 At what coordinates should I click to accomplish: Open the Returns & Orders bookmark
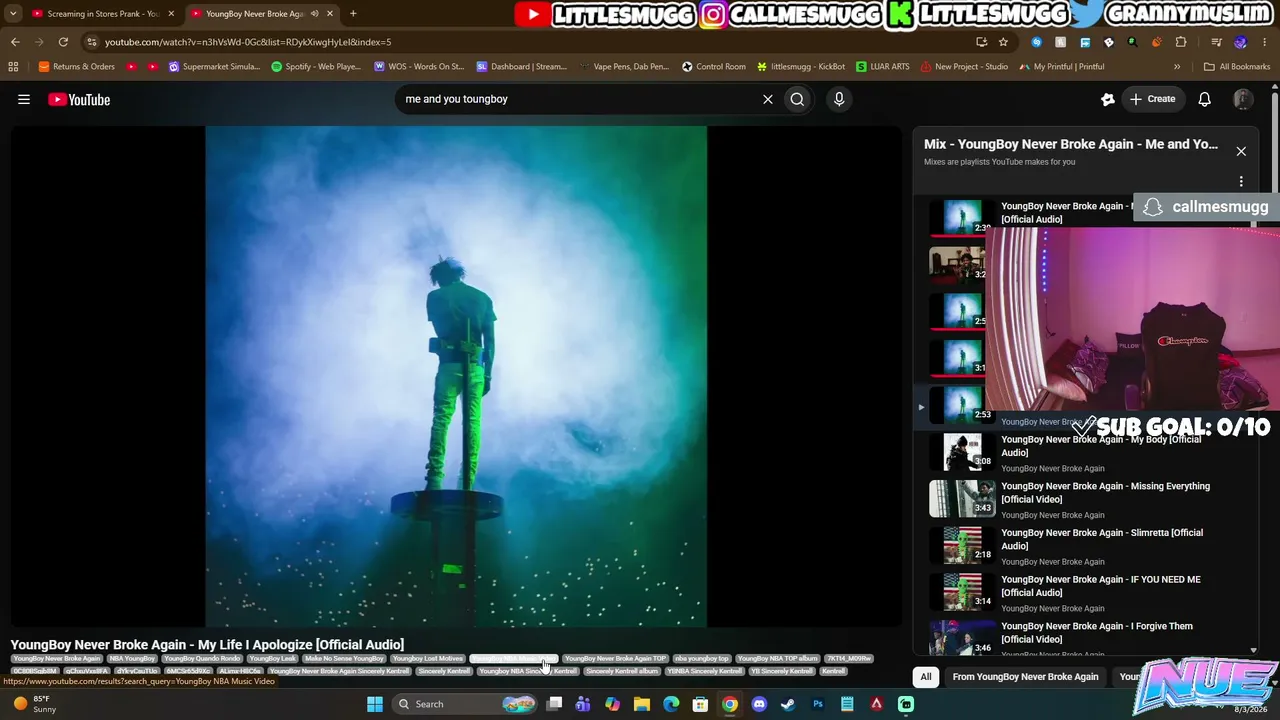pos(77,67)
